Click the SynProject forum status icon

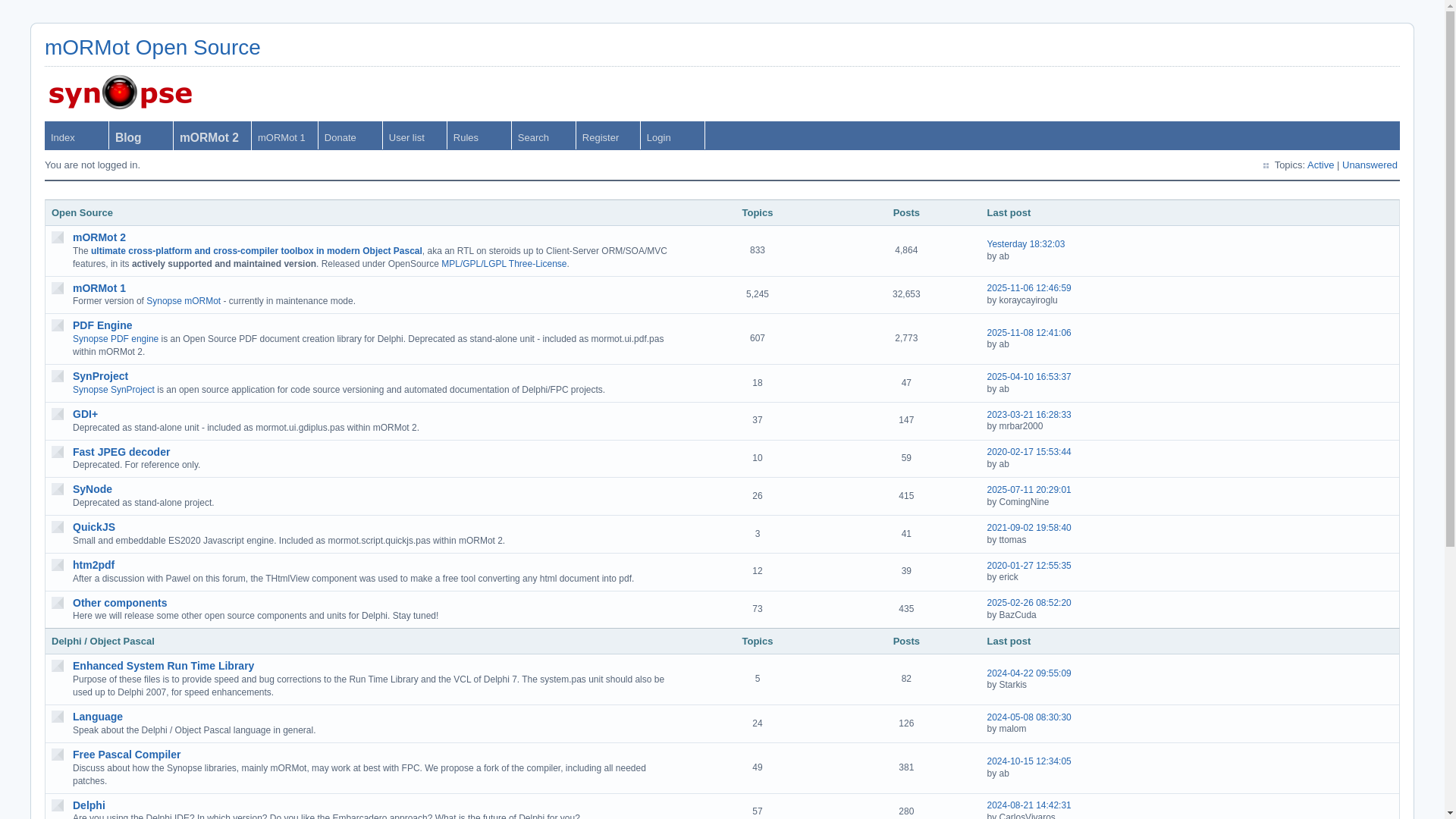click(58, 376)
